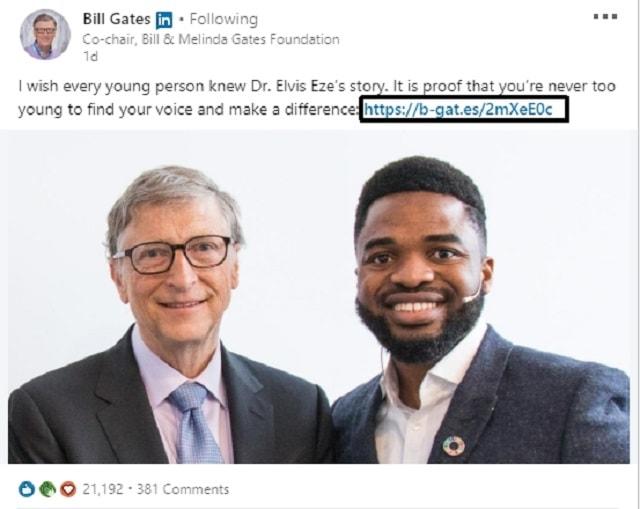Click the headset microphone on the right man

pos(471,295)
